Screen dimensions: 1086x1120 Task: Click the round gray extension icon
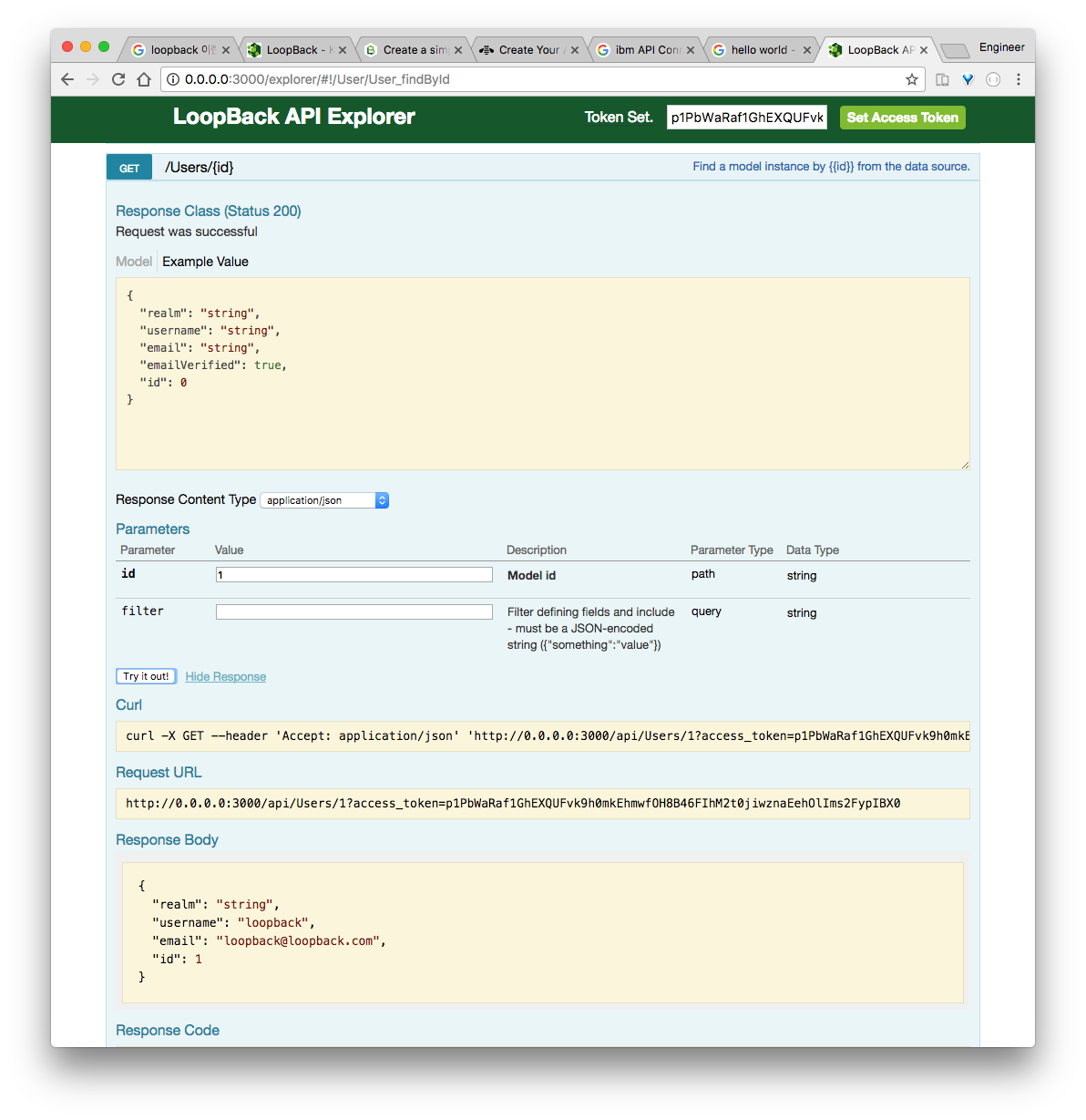tap(994, 79)
